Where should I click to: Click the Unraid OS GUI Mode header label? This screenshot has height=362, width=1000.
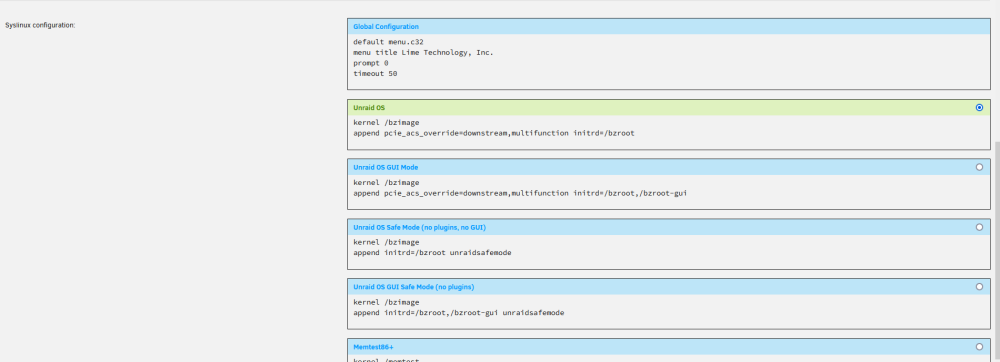point(386,167)
